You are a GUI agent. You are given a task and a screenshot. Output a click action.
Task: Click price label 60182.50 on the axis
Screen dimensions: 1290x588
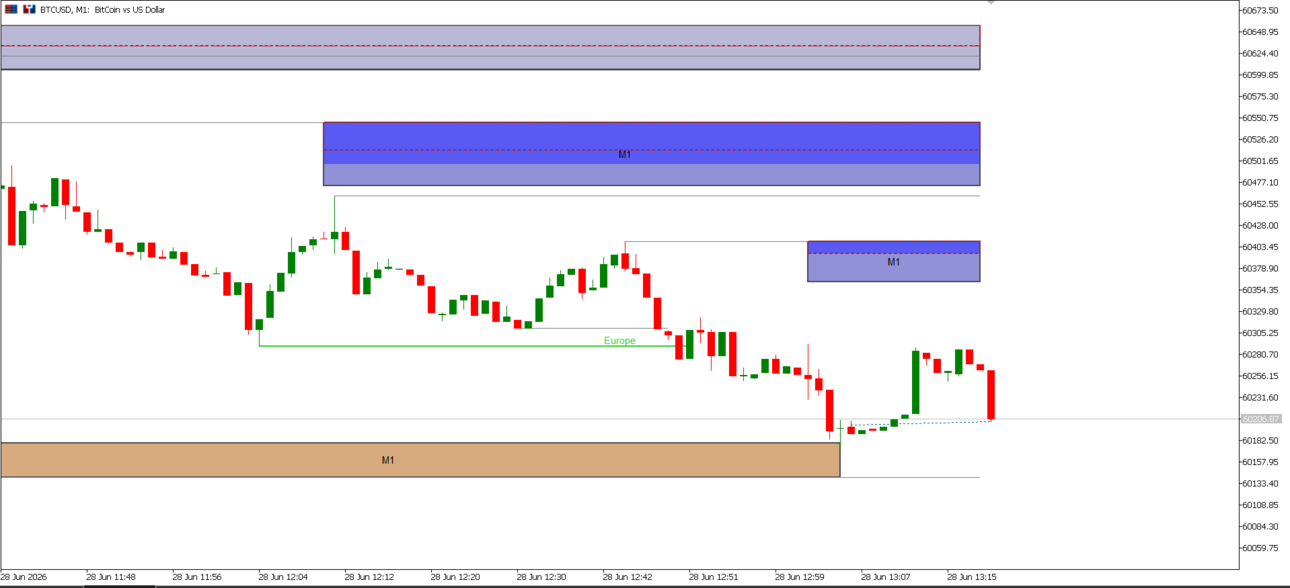click(1260, 440)
